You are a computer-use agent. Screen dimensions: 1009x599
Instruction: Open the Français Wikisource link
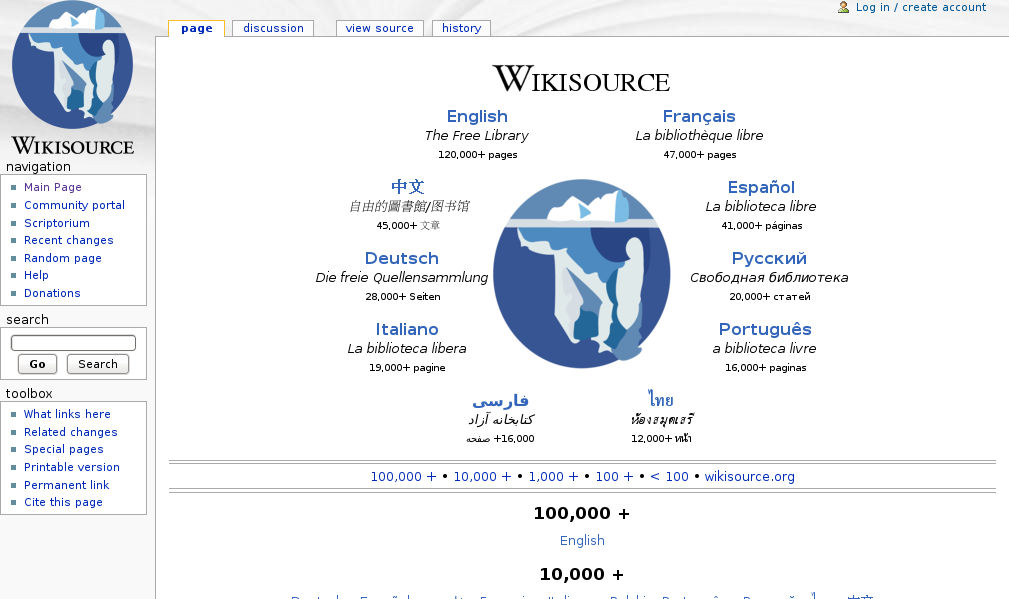tap(699, 116)
